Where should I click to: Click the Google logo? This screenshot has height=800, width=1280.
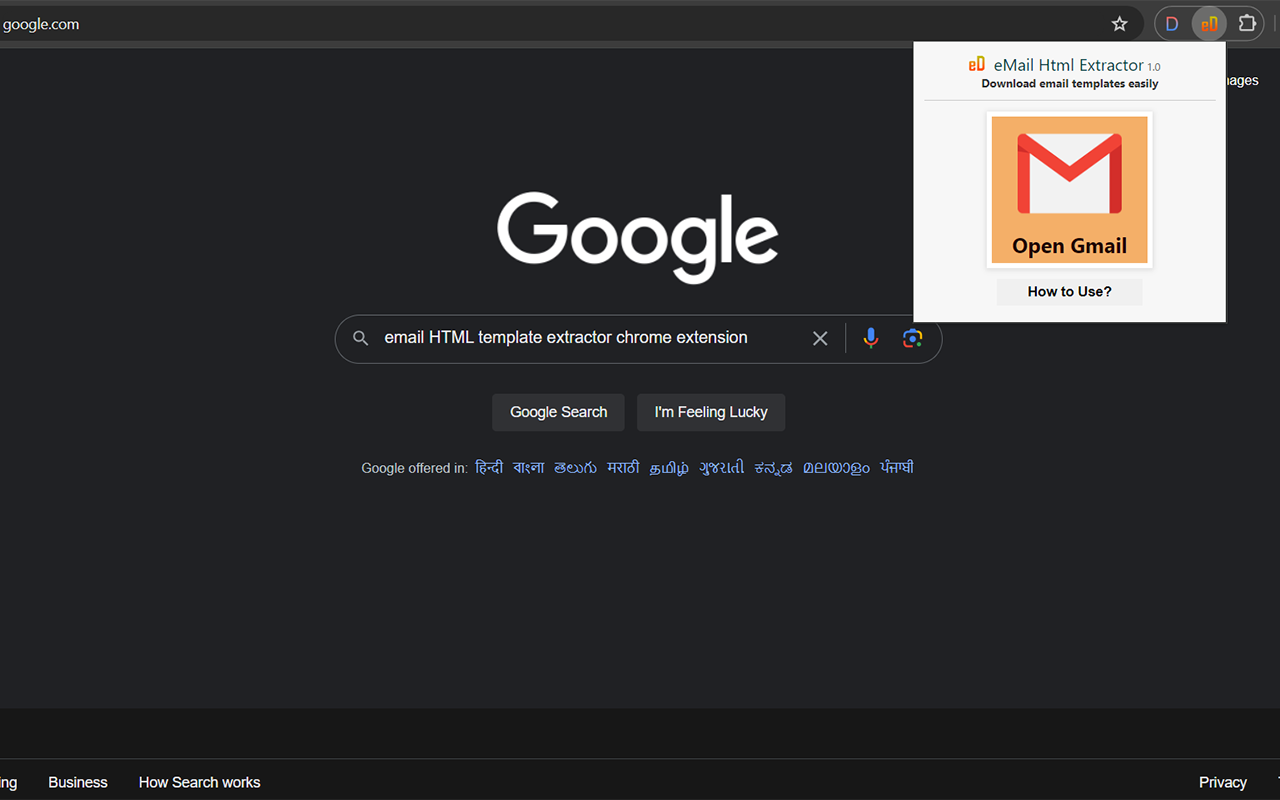[x=638, y=237]
